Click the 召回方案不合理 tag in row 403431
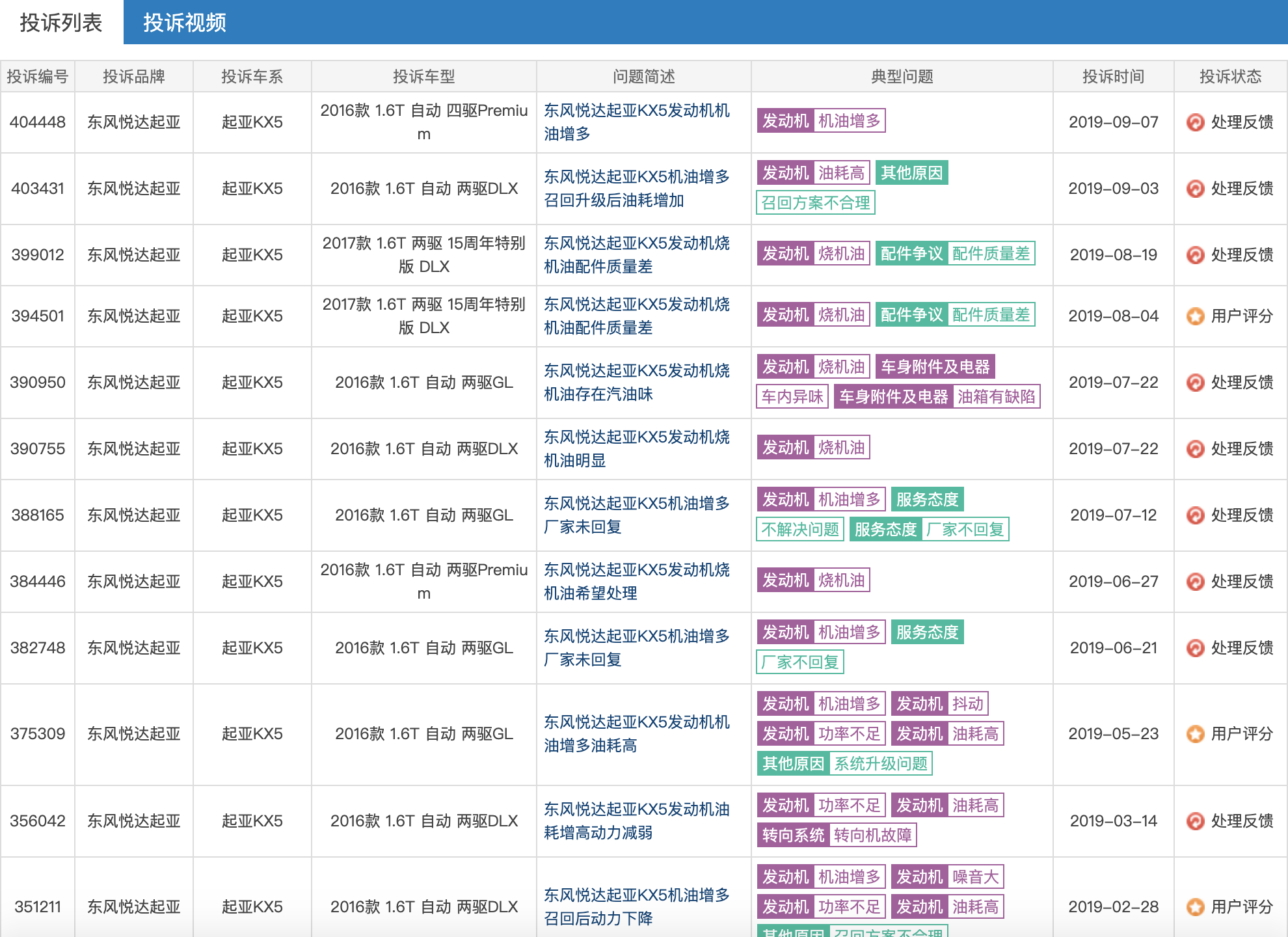The height and width of the screenshot is (937, 1288). [x=816, y=203]
